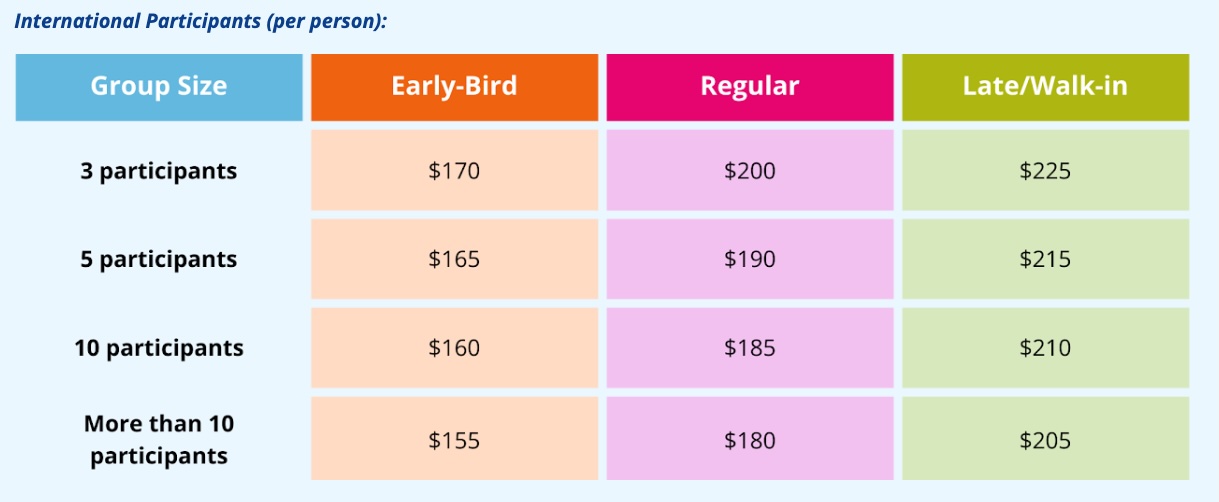Click the $180 Regular price cell

click(750, 440)
